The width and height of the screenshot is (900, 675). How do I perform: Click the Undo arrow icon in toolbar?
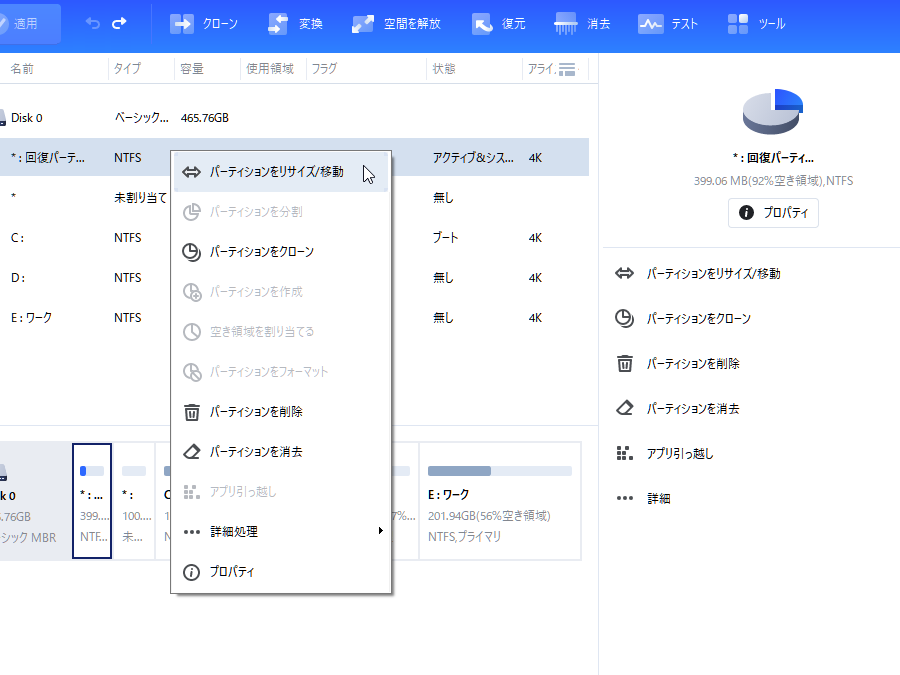click(93, 23)
